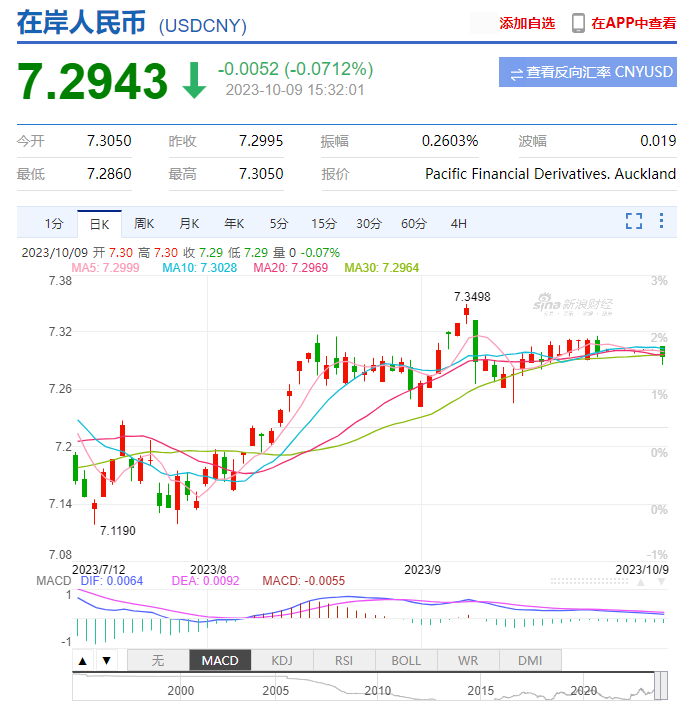The width and height of the screenshot is (691, 710).
Task: Click the up arrow indicator button
Action: click(x=83, y=660)
